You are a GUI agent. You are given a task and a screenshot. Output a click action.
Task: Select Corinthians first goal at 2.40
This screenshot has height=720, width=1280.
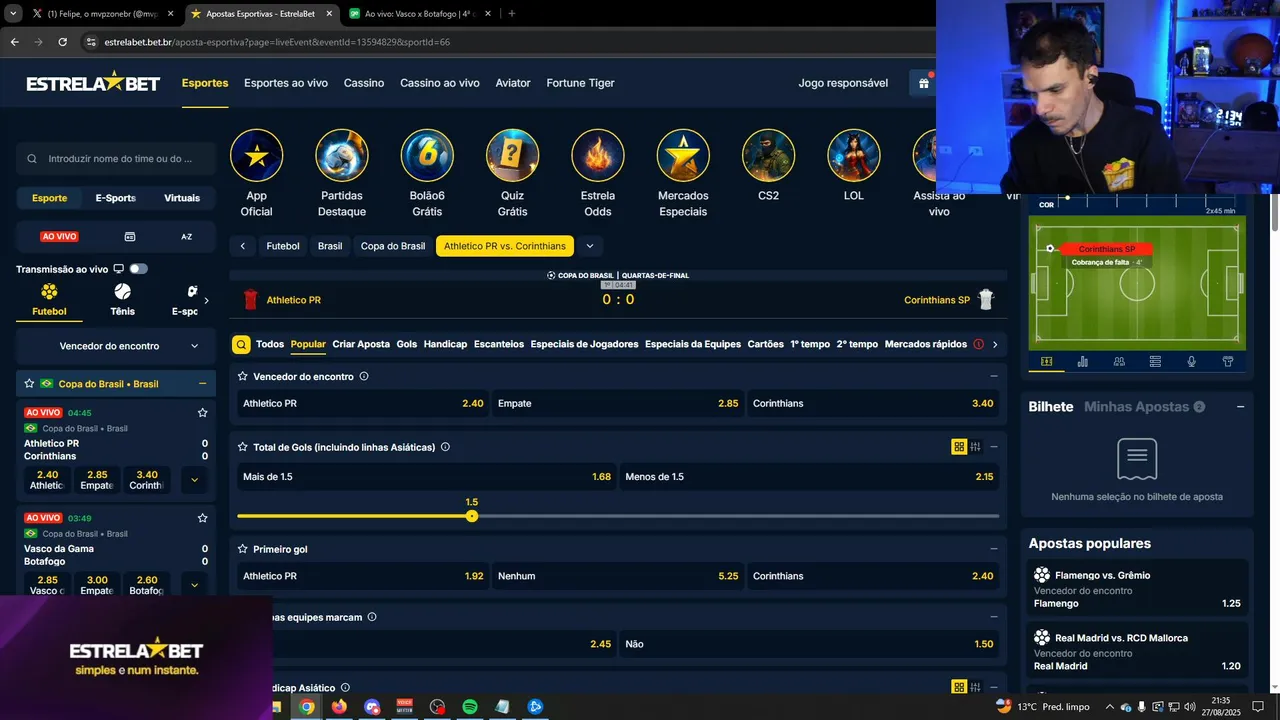[873, 576]
